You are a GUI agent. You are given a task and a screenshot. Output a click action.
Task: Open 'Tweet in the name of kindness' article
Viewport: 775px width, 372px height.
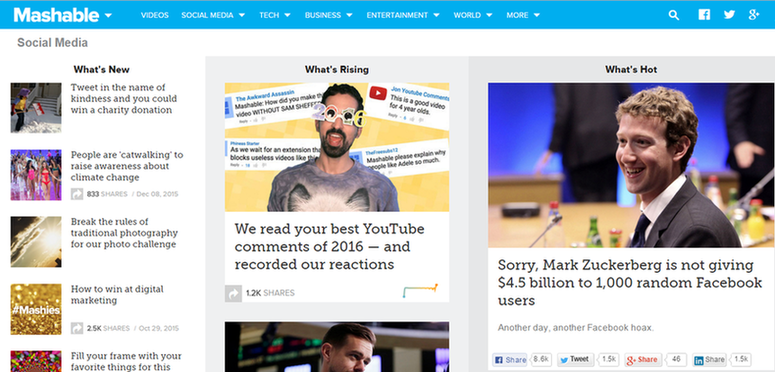pos(124,99)
